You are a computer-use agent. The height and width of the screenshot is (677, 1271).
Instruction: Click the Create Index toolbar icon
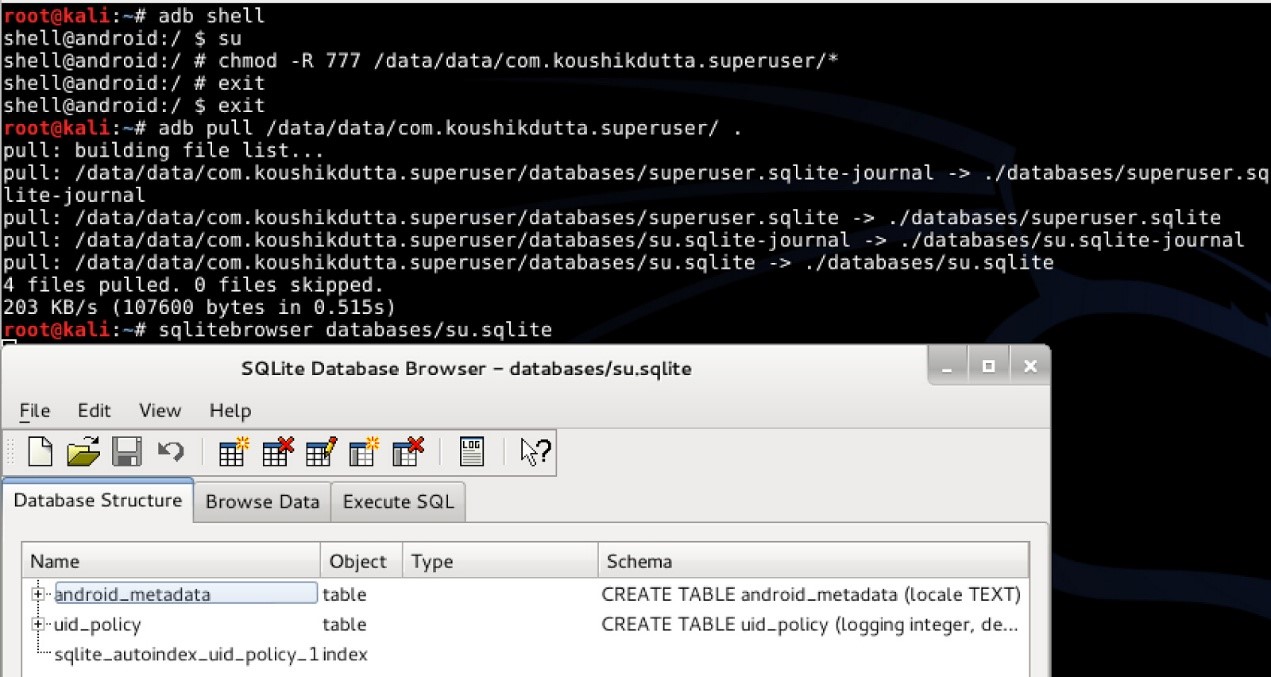[x=364, y=452]
